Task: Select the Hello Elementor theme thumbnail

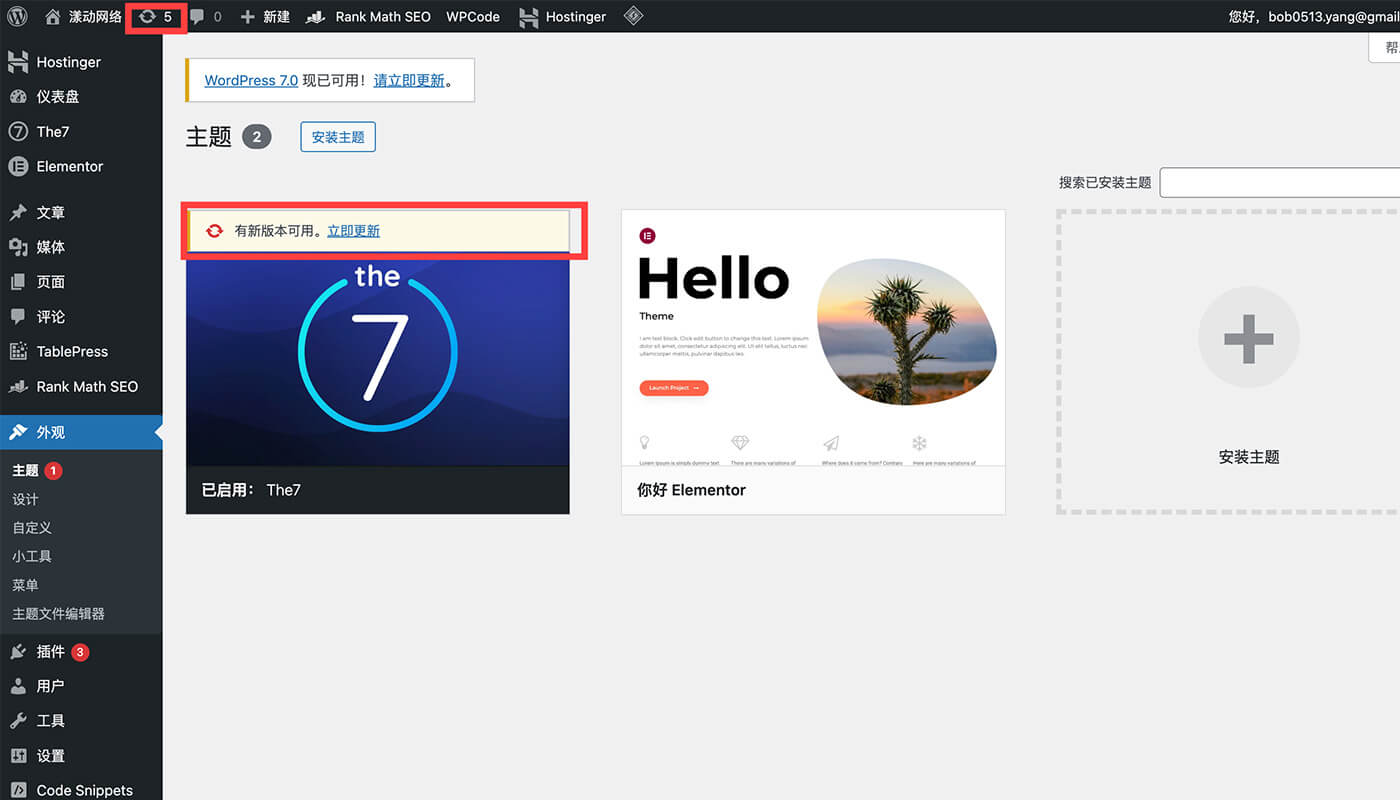Action: [x=813, y=338]
